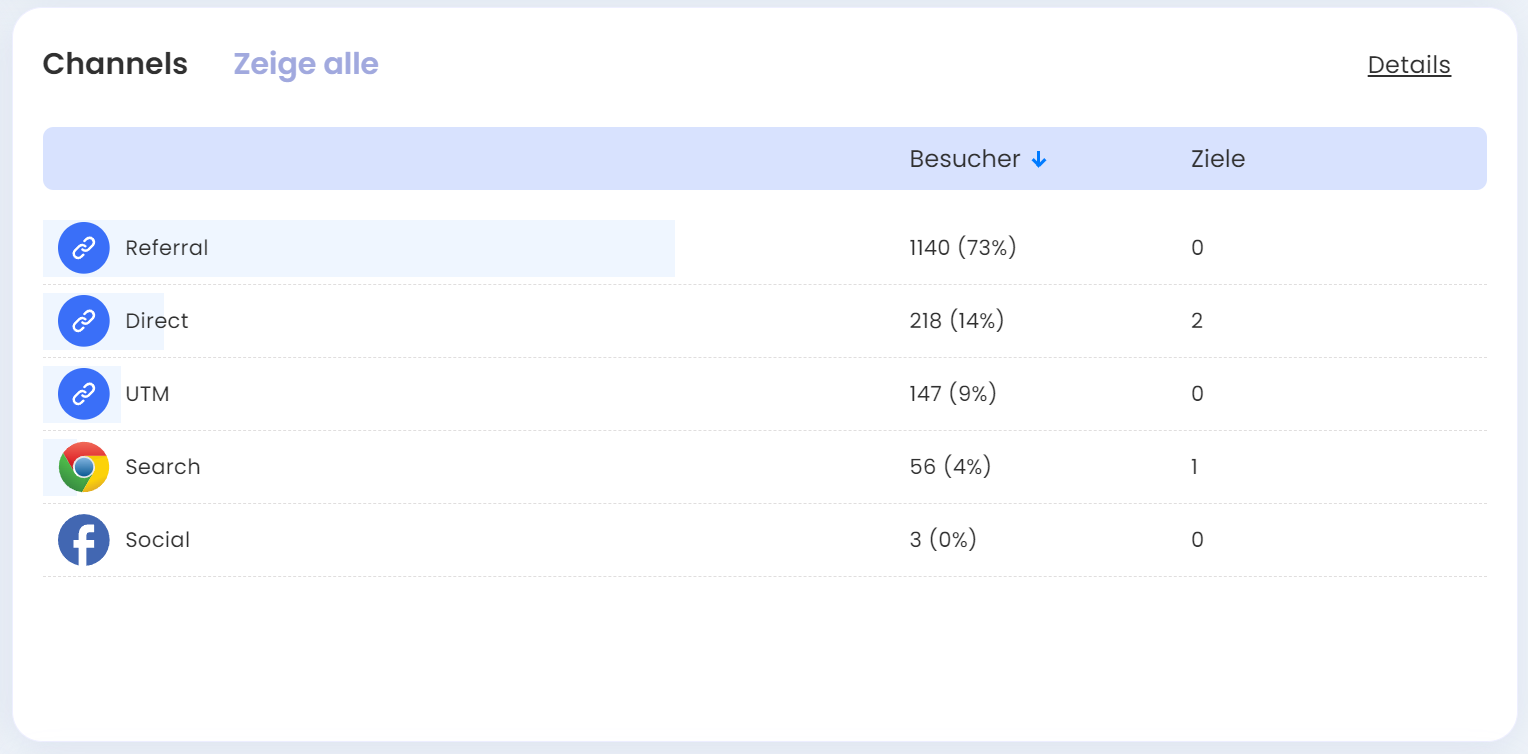Toggle sorting on the Ziele column
The width and height of the screenshot is (1528, 754).
[x=1217, y=159]
